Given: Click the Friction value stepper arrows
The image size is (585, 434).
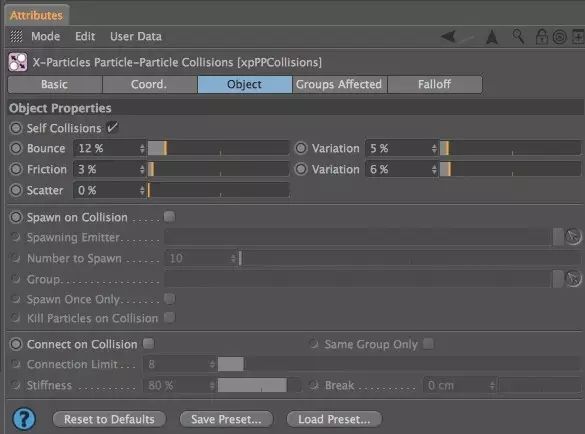Looking at the screenshot, I should (142, 169).
